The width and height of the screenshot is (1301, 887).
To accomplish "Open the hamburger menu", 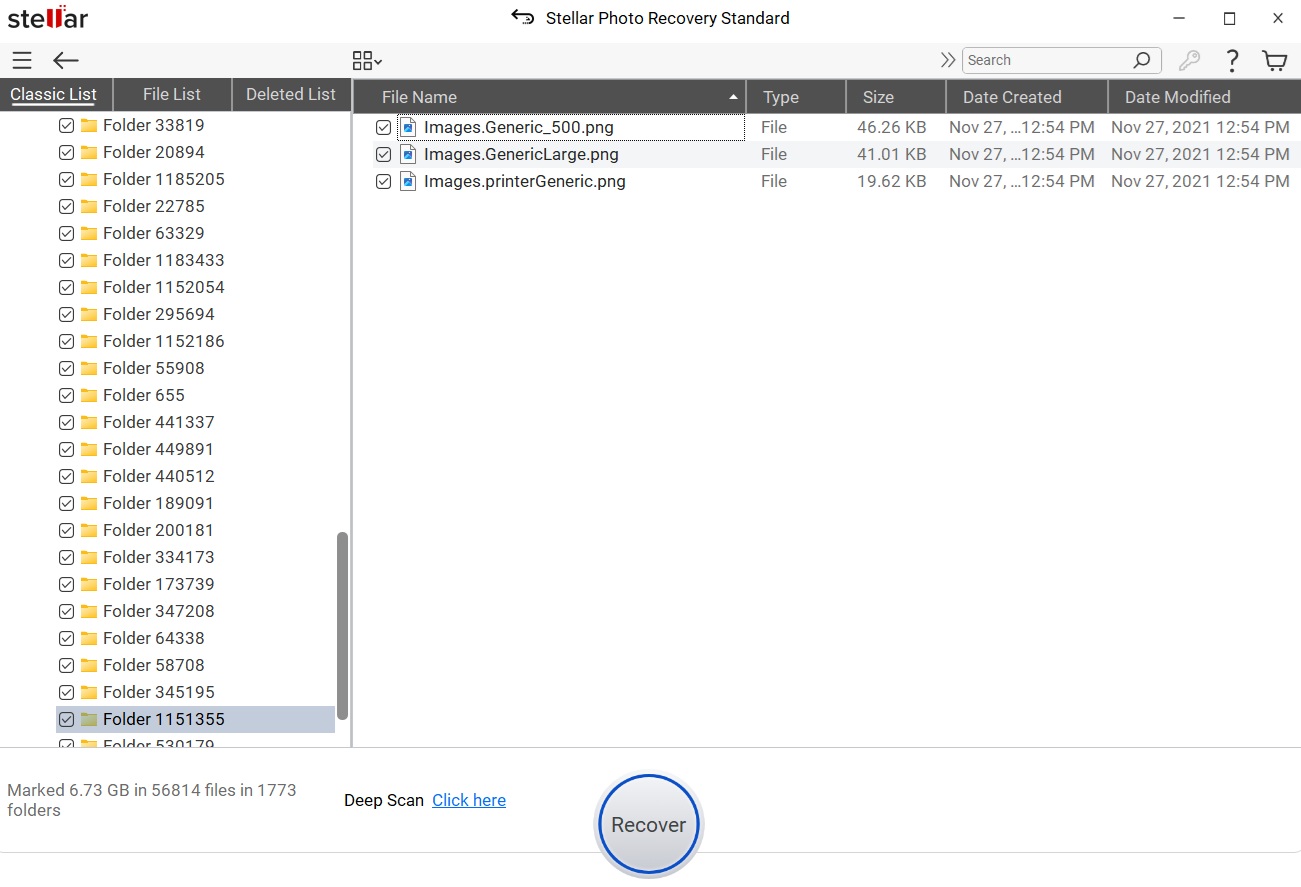I will pos(22,61).
